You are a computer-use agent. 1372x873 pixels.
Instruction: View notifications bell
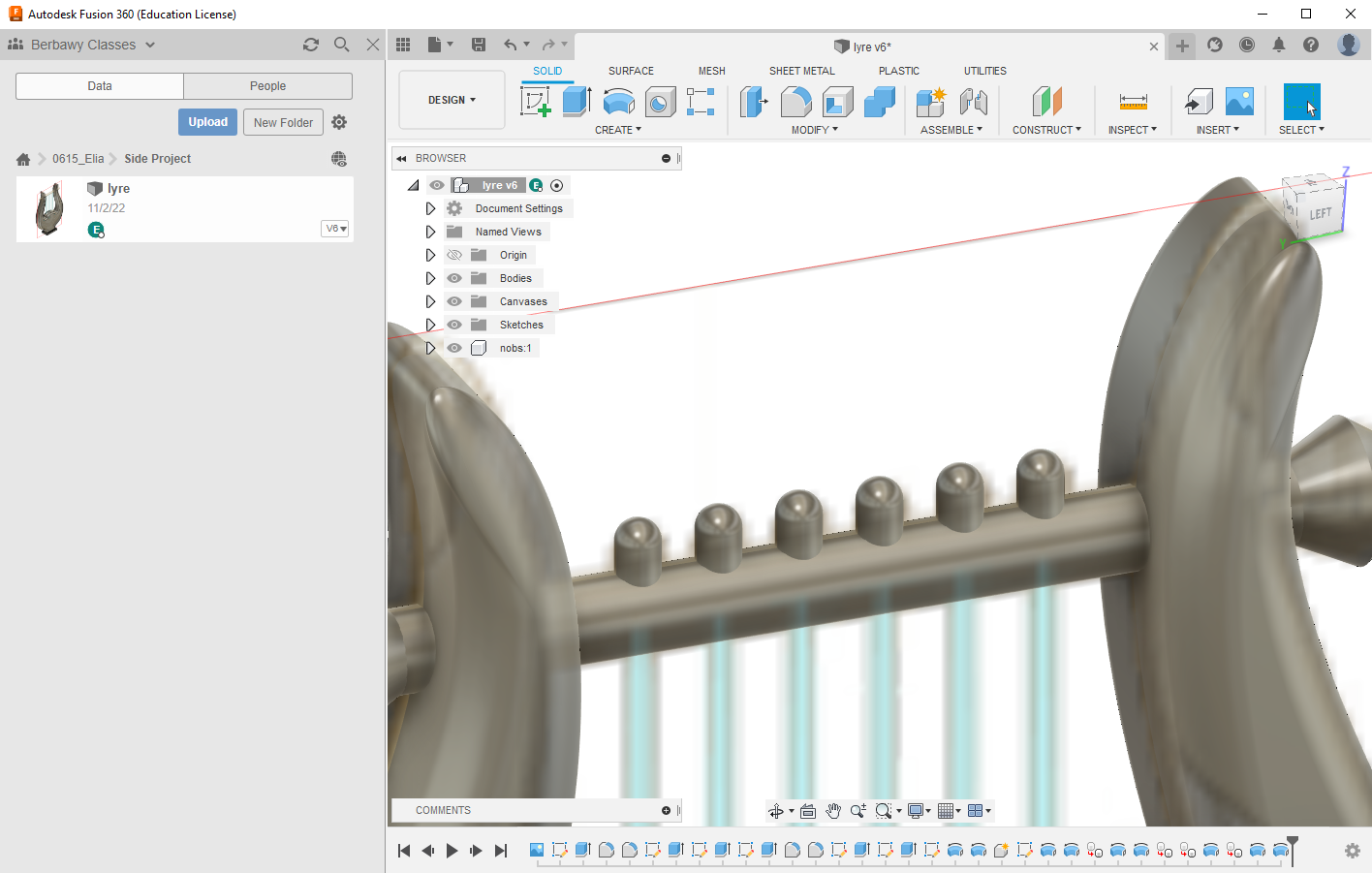1279,45
